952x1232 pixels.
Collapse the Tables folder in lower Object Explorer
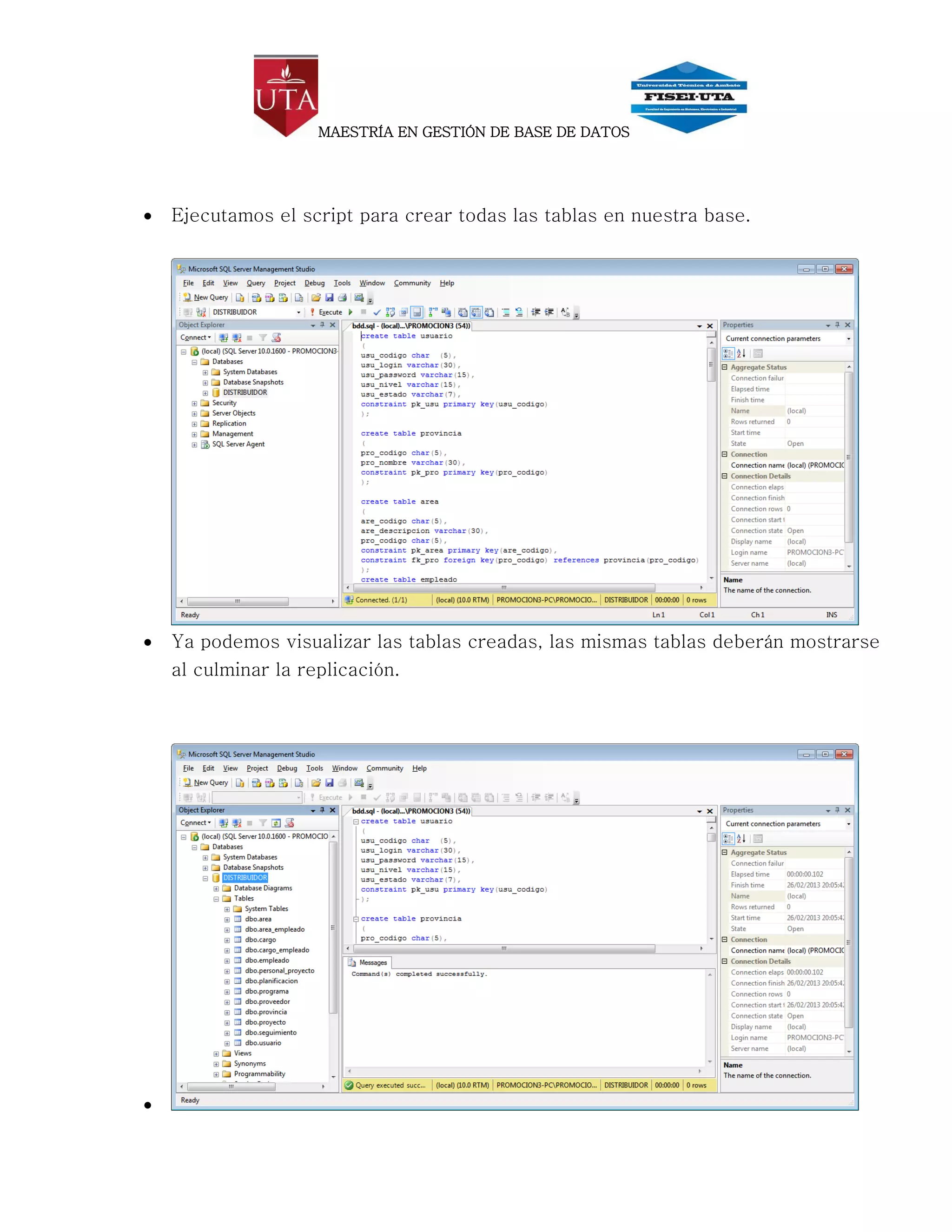click(x=216, y=899)
